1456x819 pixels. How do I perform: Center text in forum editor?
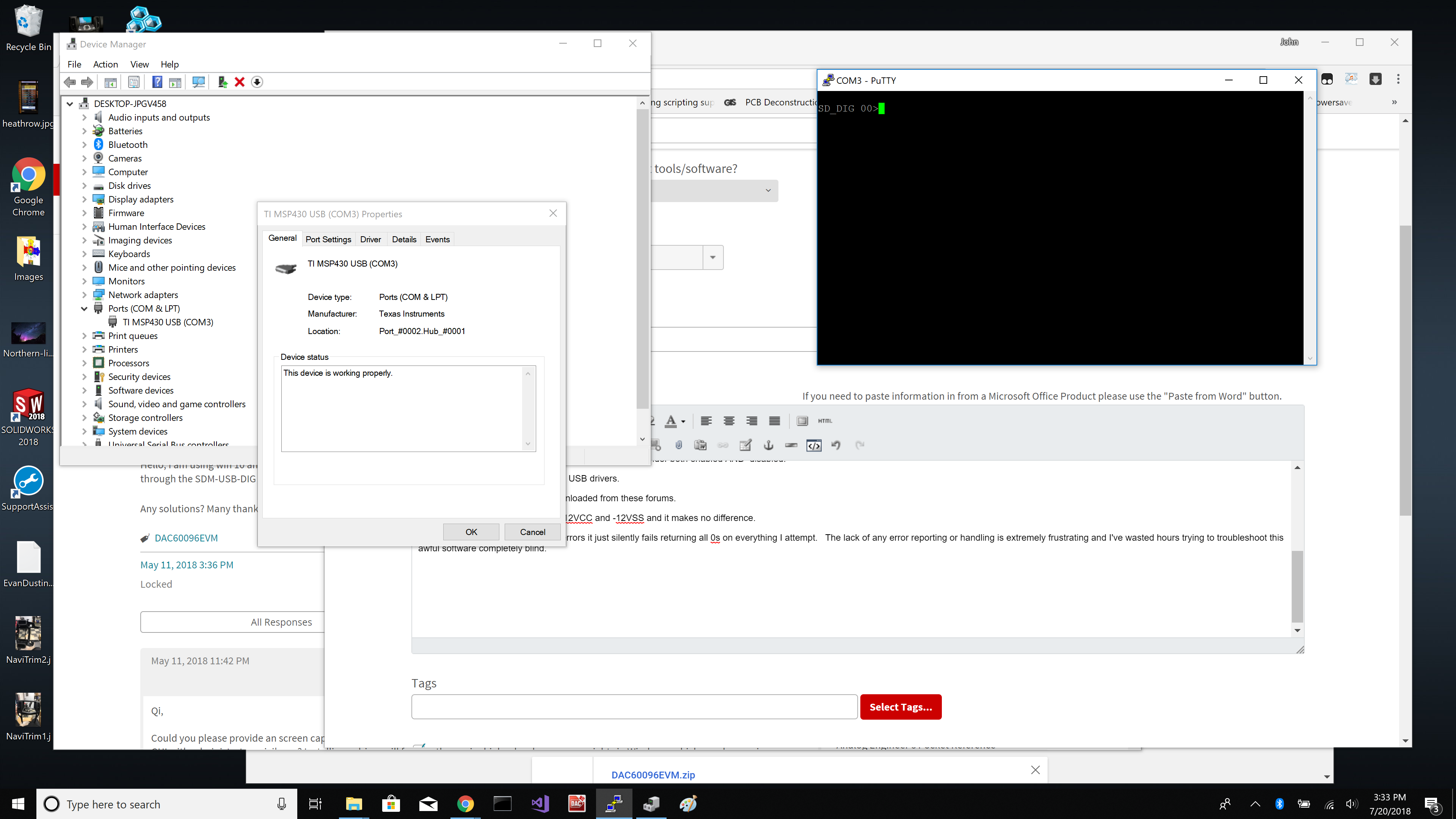tap(729, 421)
